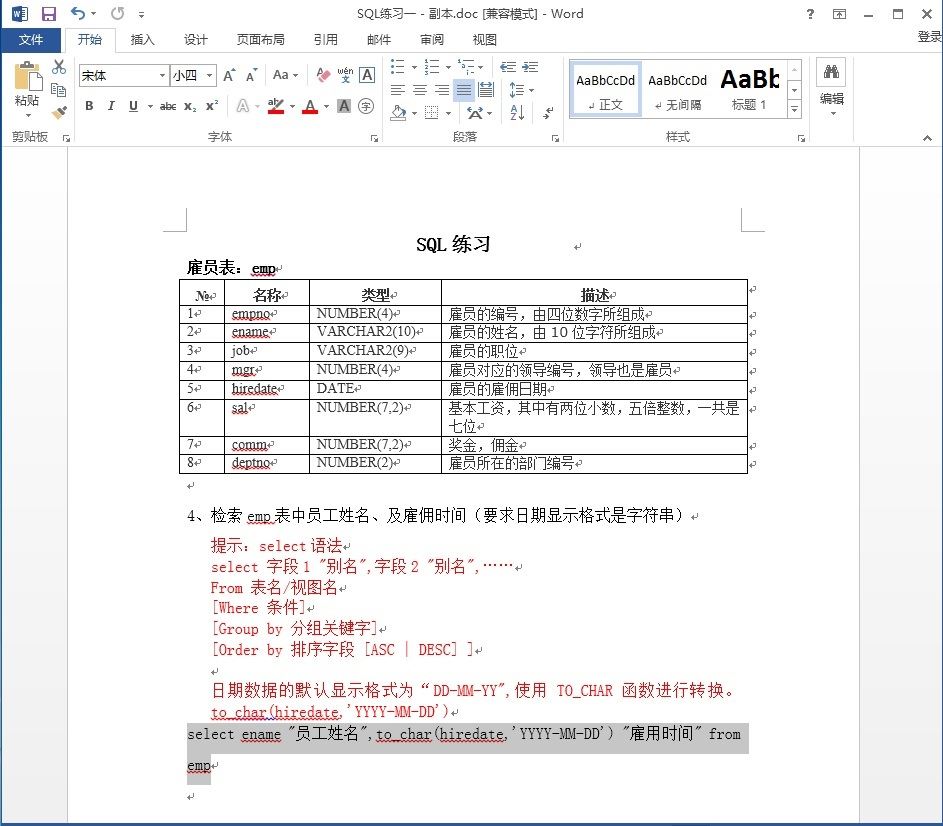Click the Undo arrow icon

click(78, 13)
